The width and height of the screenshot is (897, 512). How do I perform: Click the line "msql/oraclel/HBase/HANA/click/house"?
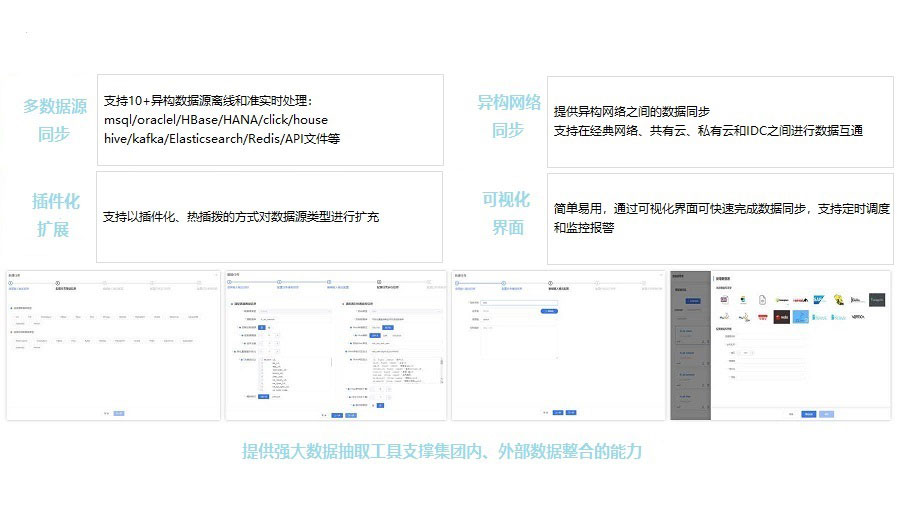coord(216,120)
